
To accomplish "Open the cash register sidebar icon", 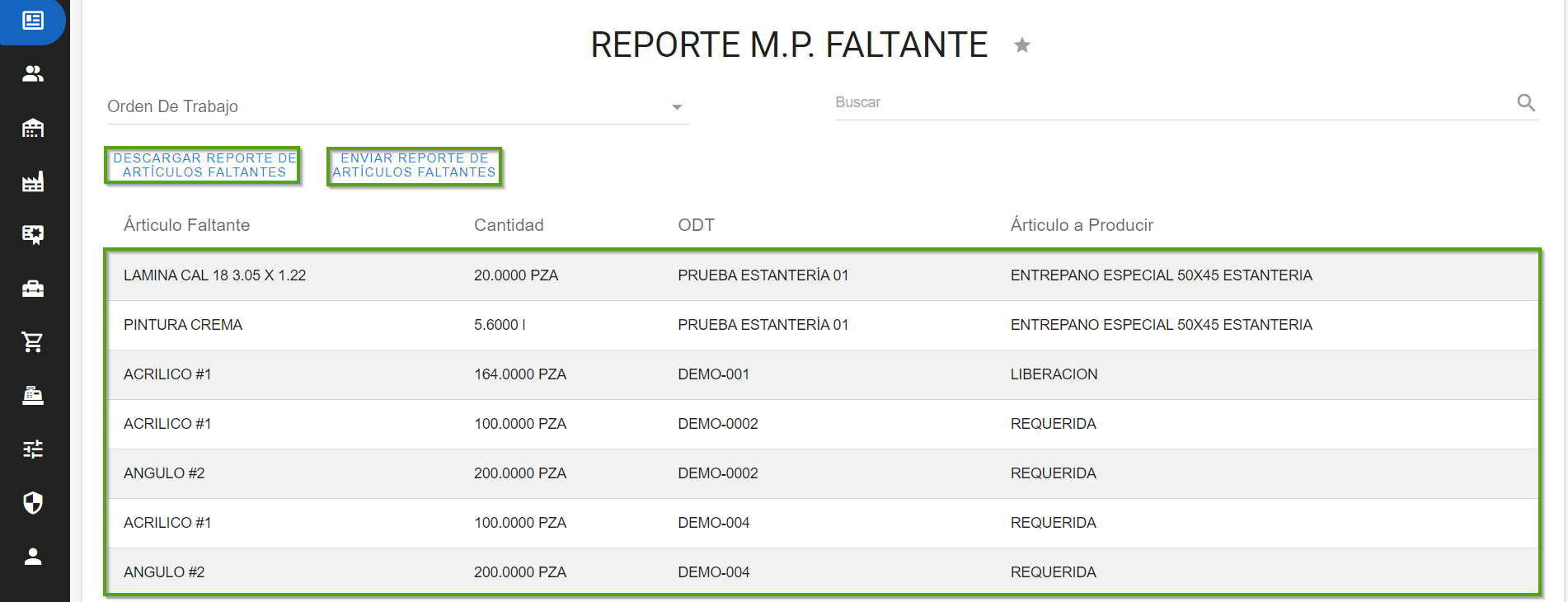I will coord(33,396).
